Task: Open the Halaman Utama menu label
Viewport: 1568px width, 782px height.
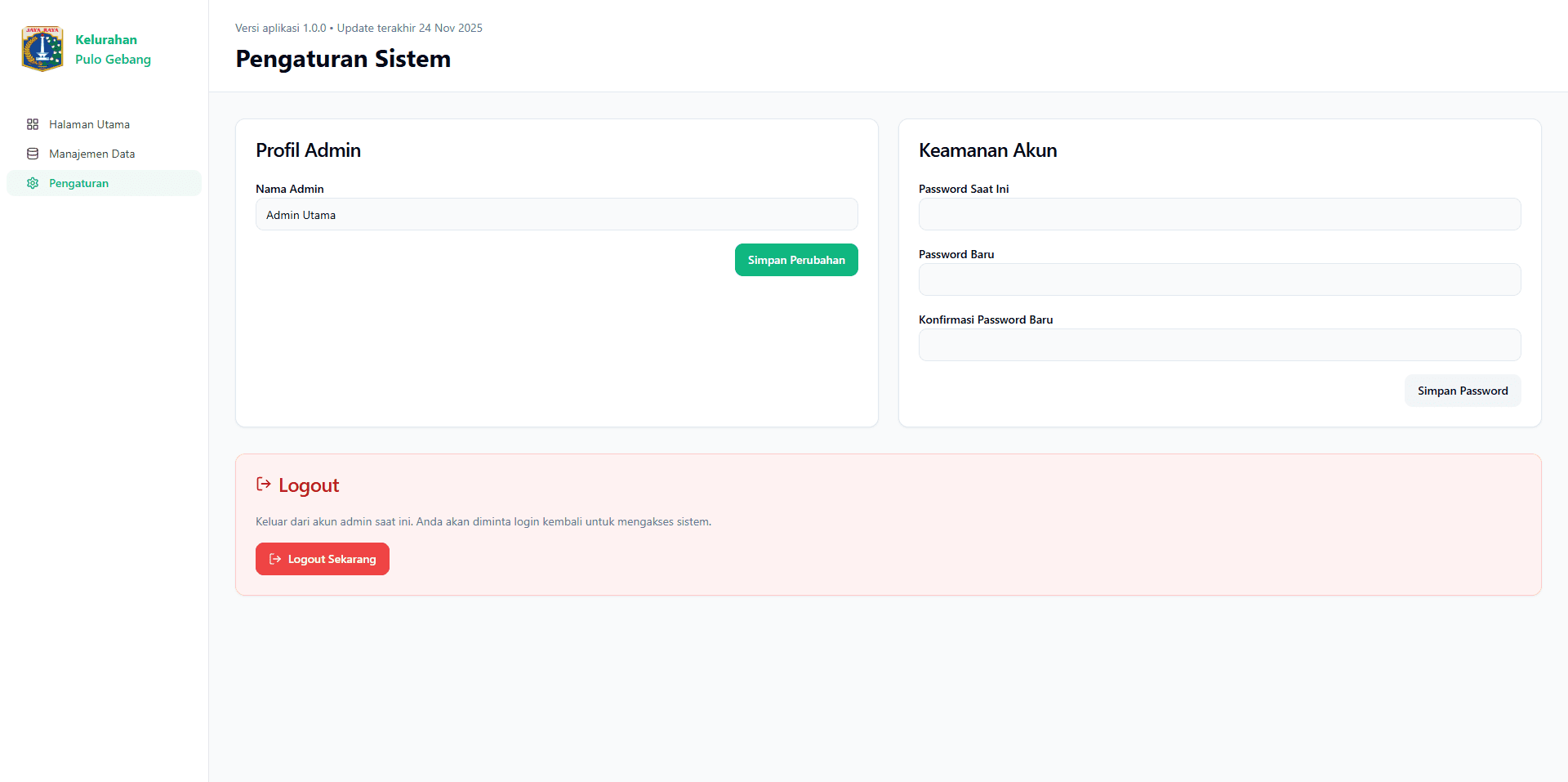Action: point(89,124)
